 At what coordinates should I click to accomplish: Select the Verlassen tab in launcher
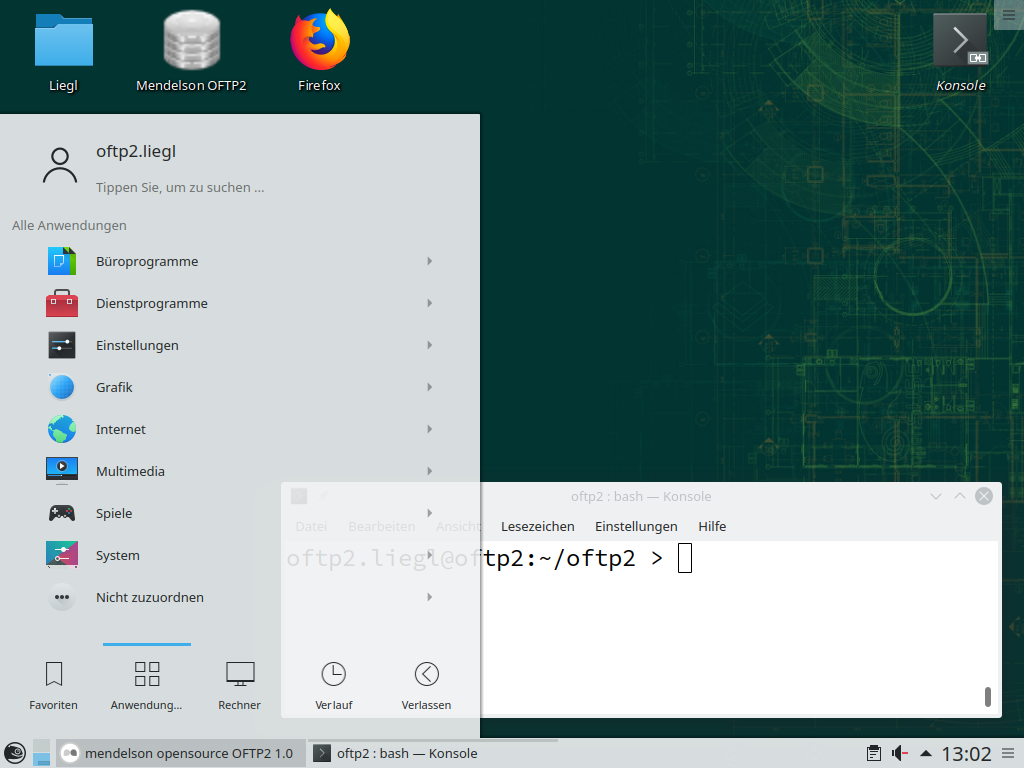[x=426, y=685]
